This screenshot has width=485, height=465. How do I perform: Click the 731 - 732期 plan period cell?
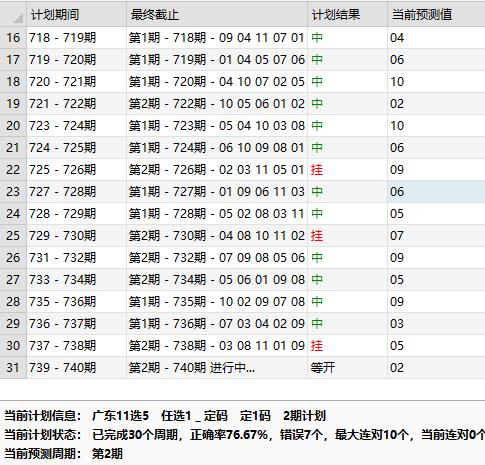(77, 258)
